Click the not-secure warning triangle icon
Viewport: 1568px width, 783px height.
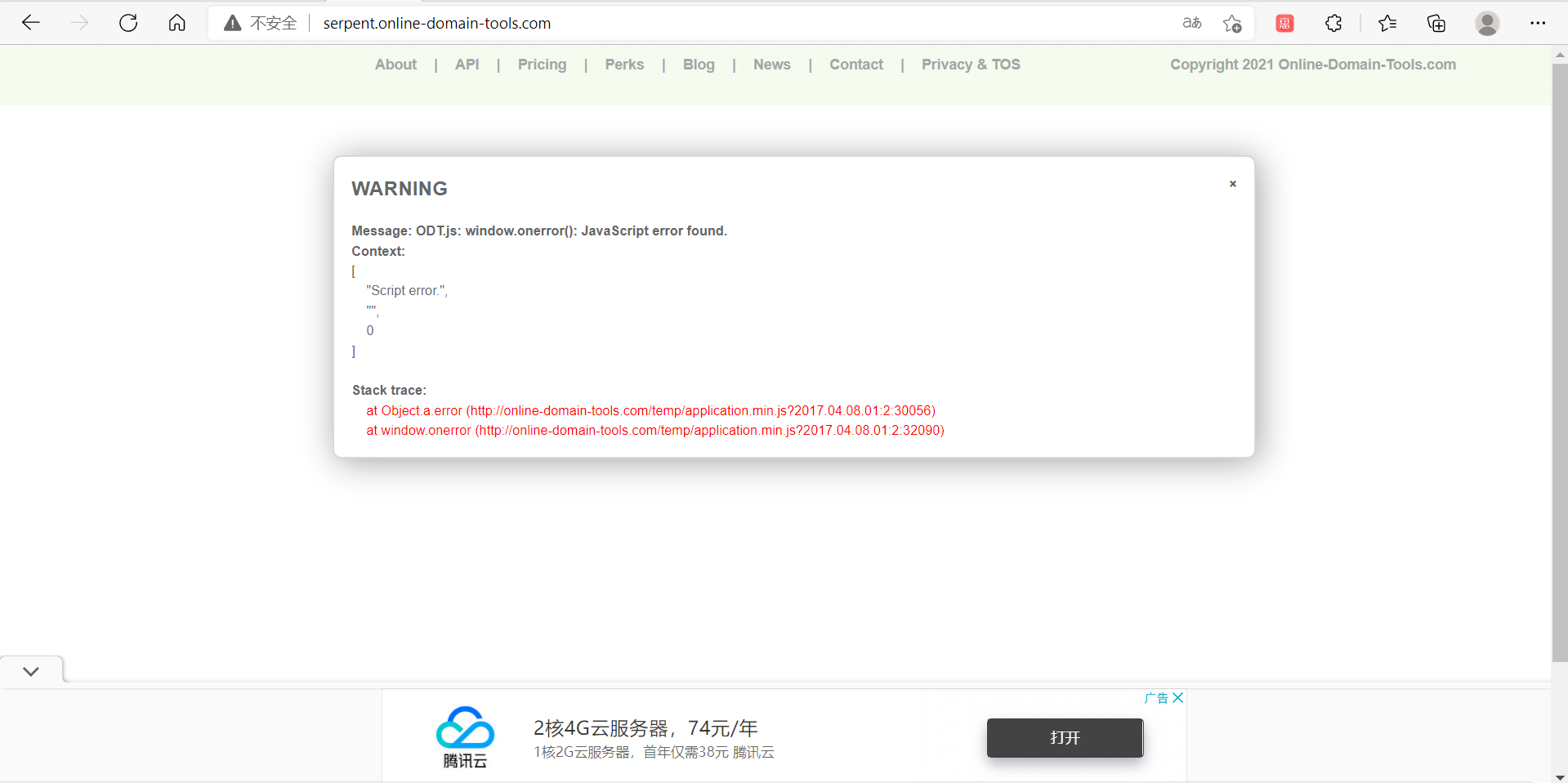tap(233, 23)
